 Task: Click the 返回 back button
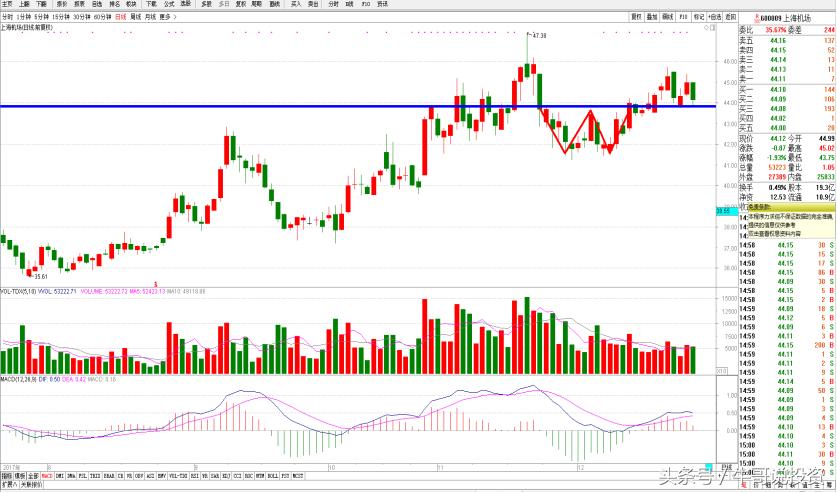pos(731,17)
